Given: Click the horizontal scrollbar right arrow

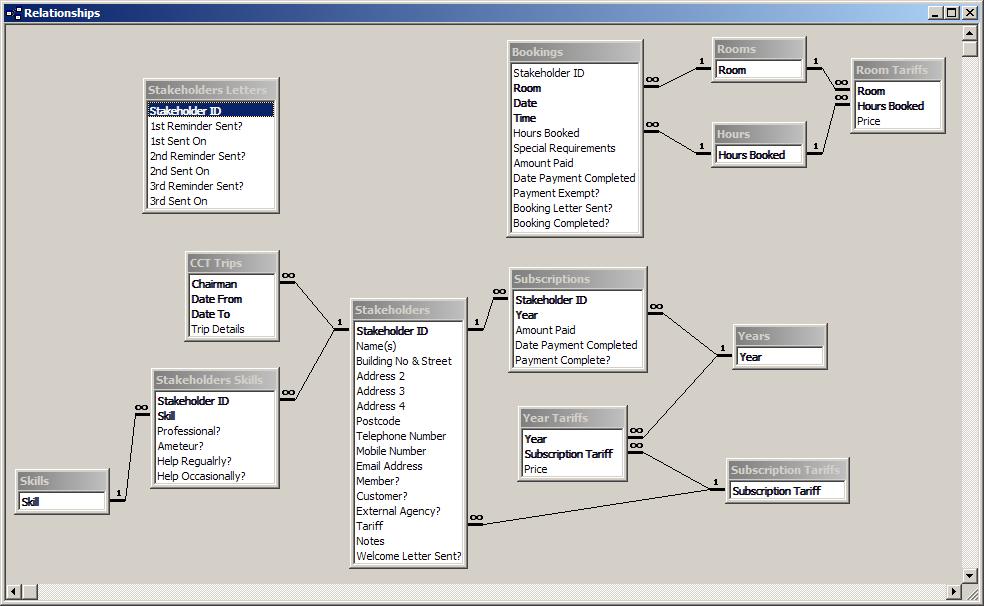Looking at the screenshot, I should click(x=954, y=591).
